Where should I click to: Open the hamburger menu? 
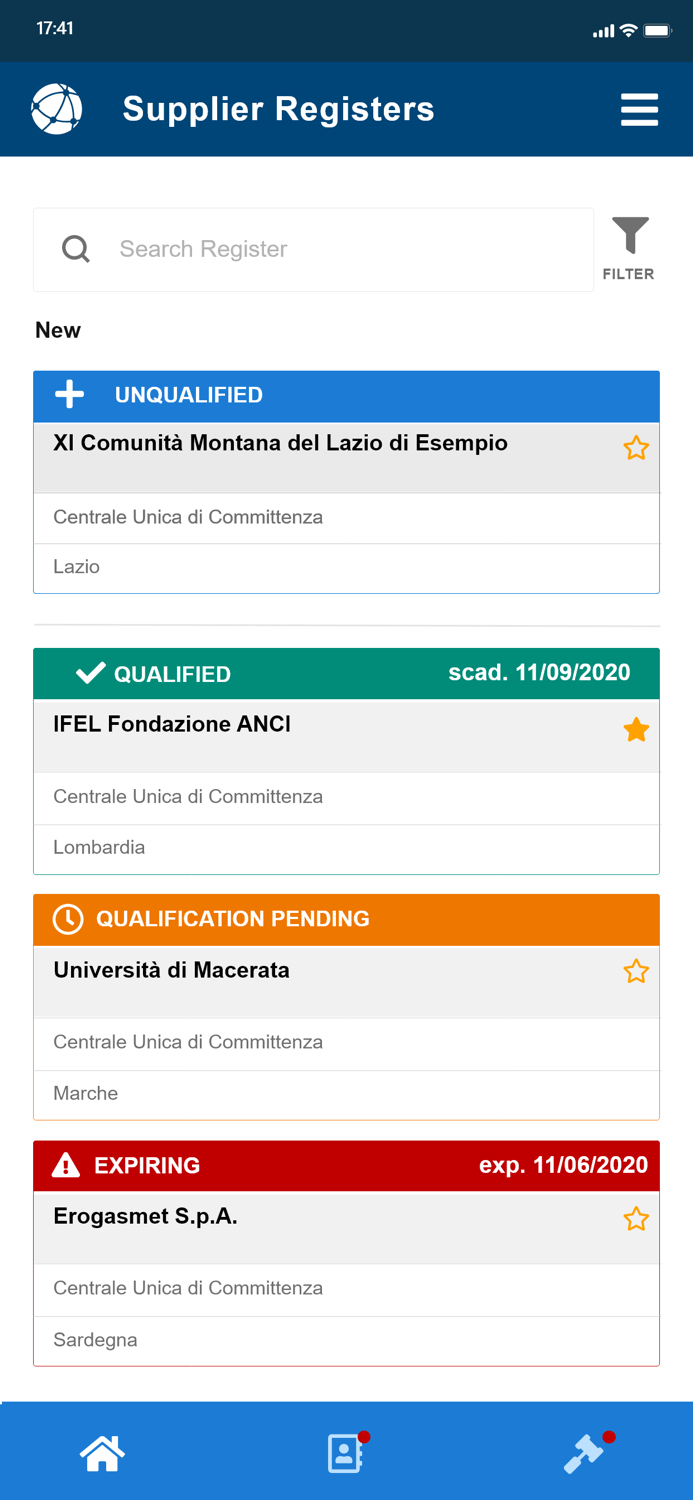[639, 109]
